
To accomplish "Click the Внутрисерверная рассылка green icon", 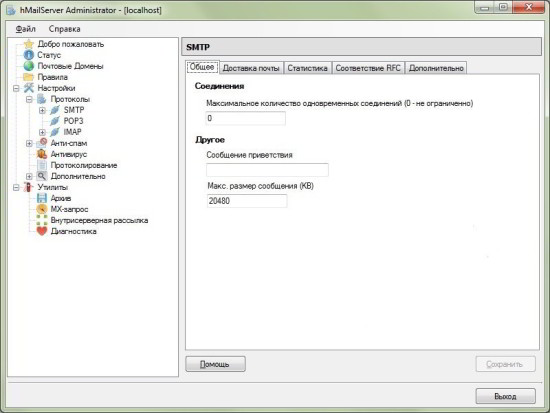I will pyautogui.click(x=42, y=220).
